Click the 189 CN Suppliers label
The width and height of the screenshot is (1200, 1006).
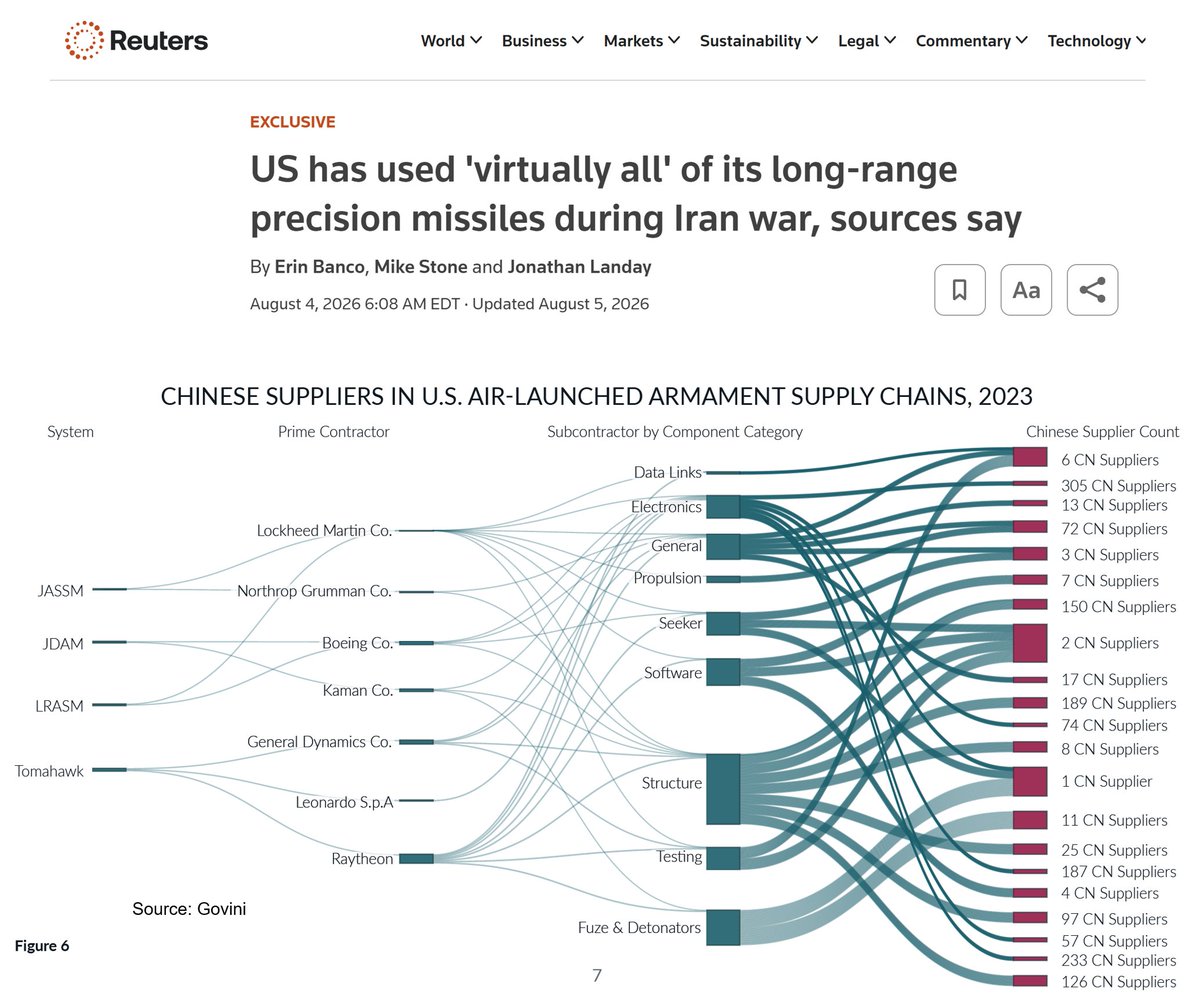1119,704
